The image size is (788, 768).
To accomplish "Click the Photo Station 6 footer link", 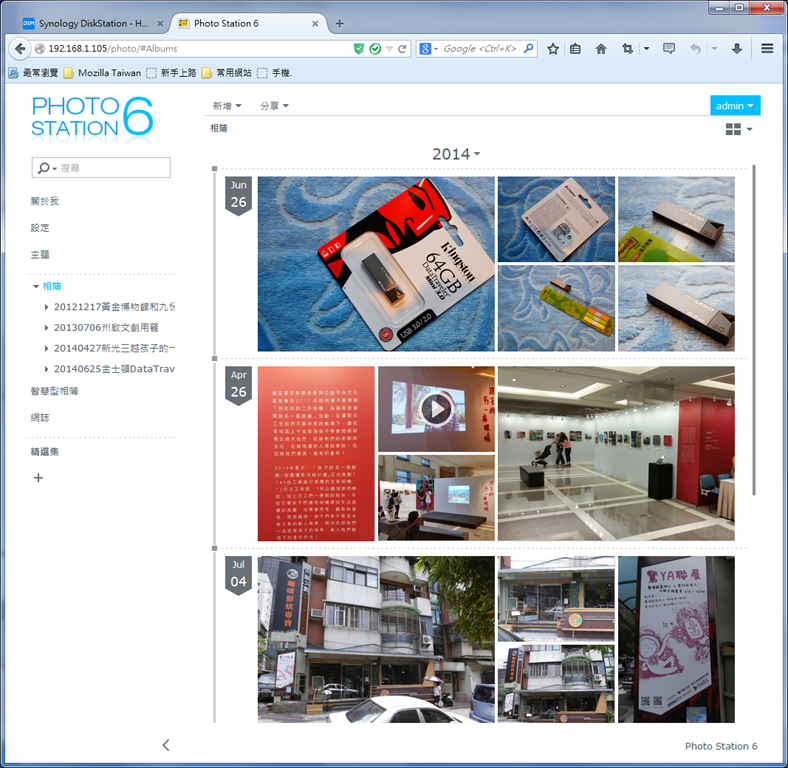I will (x=721, y=746).
